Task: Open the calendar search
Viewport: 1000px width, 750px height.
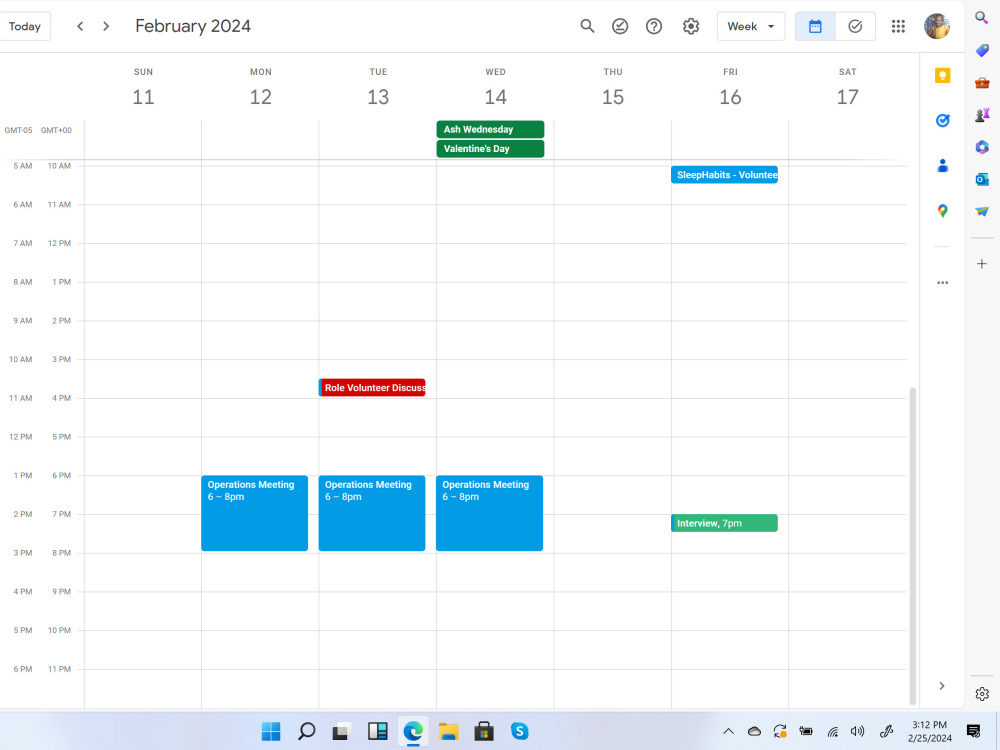Action: pyautogui.click(x=587, y=26)
